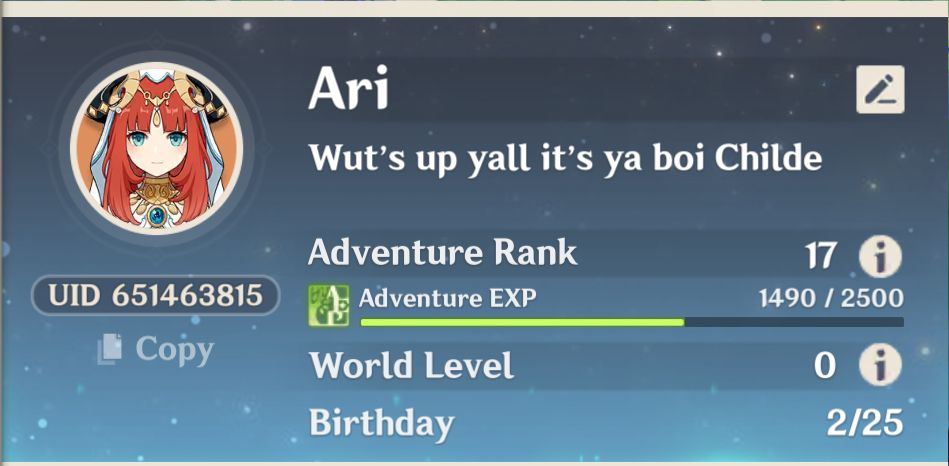This screenshot has width=949, height=466.
Task: Click the unfilled end of EXP bar
Action: tap(794, 322)
